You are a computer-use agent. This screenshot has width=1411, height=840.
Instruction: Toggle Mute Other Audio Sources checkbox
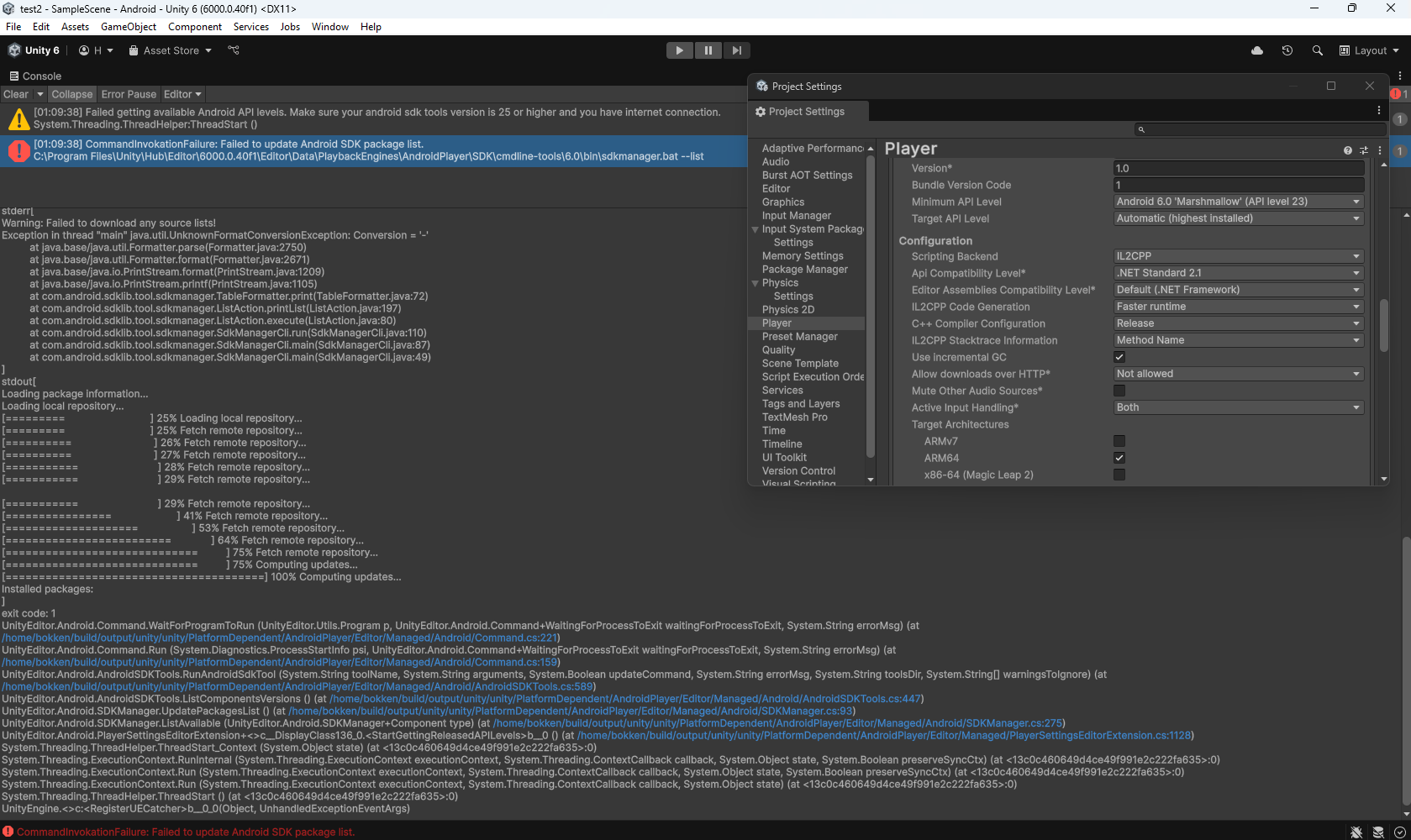click(x=1119, y=391)
